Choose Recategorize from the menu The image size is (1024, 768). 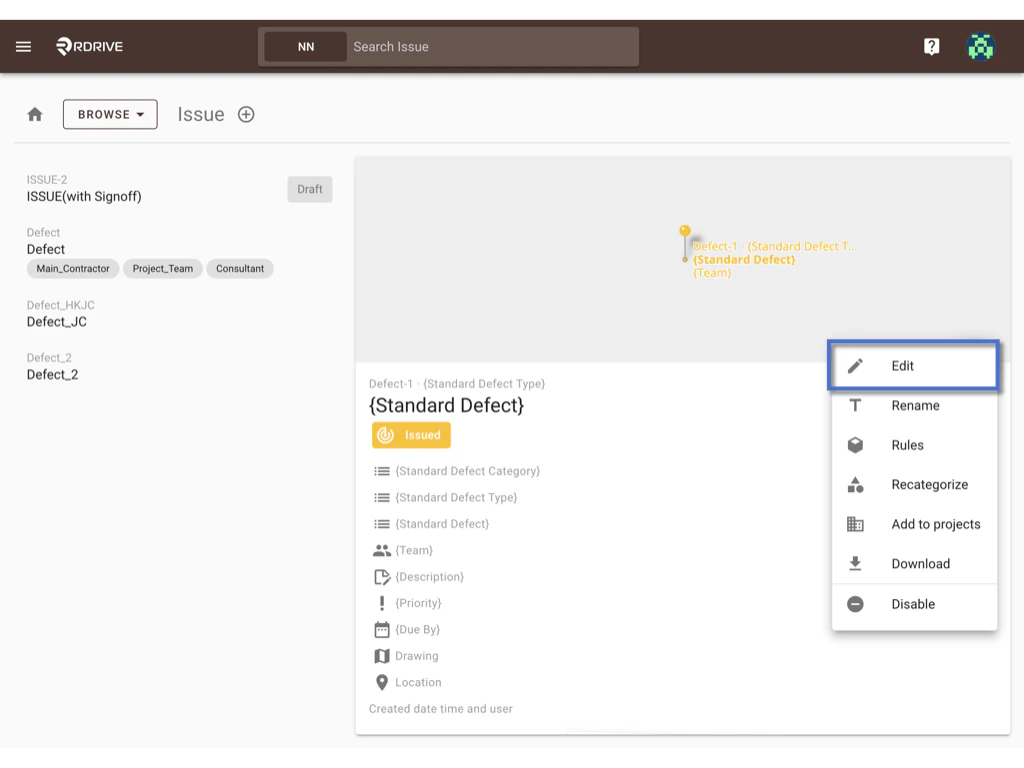pos(929,484)
